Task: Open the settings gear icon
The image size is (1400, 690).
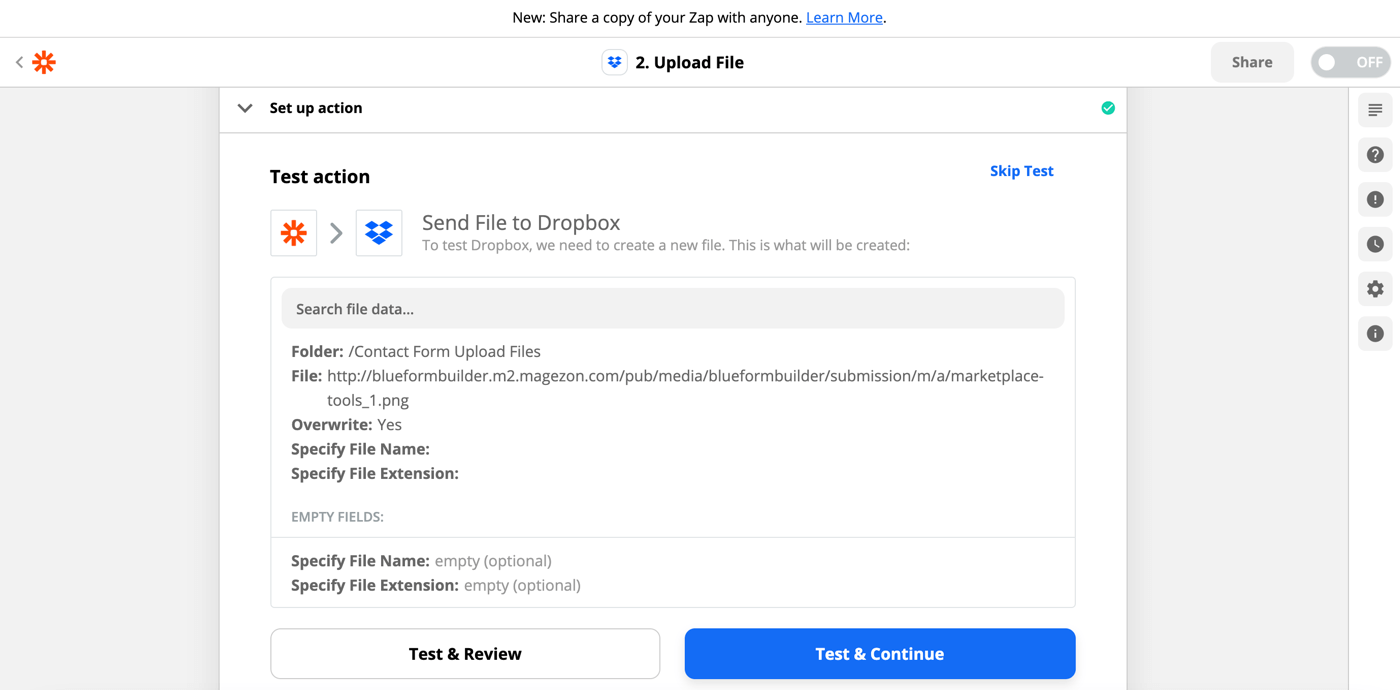Action: [x=1374, y=289]
